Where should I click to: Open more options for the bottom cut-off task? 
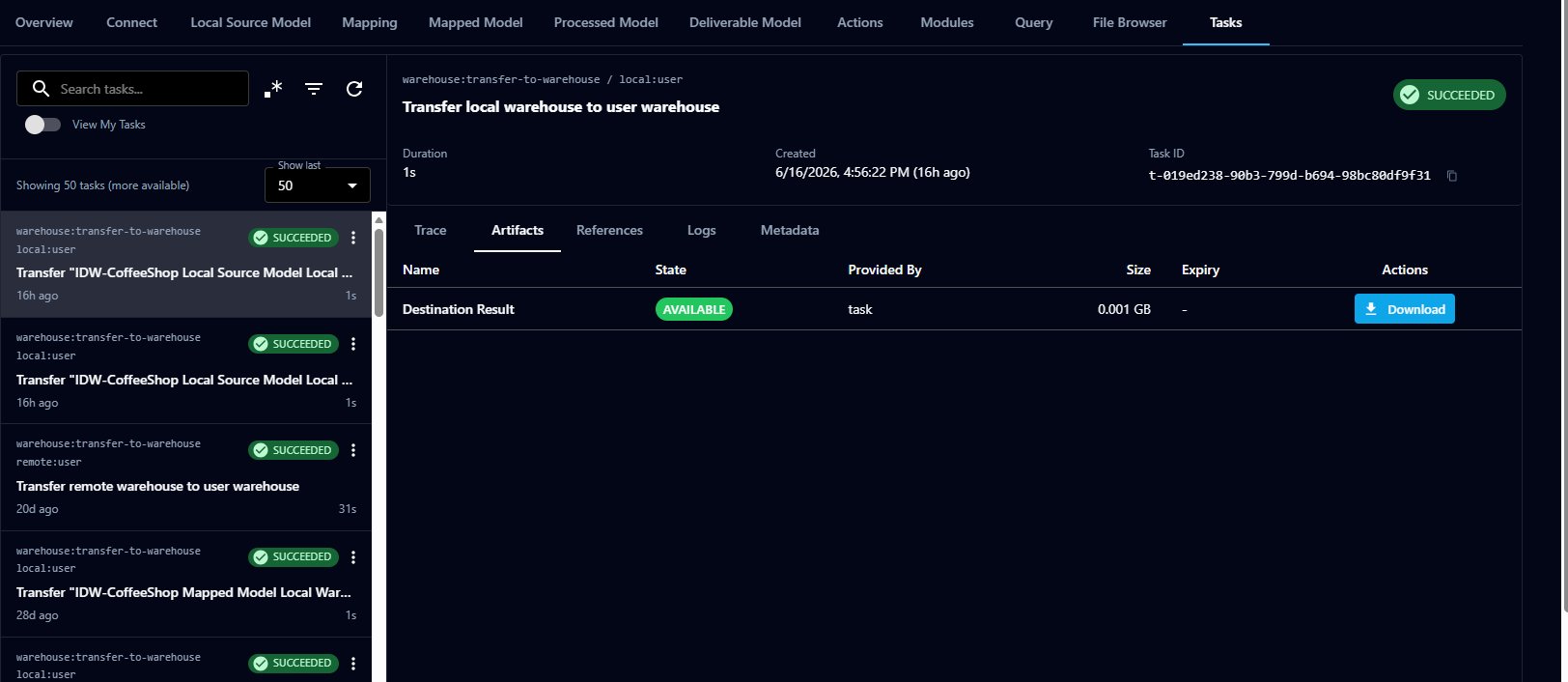pyautogui.click(x=353, y=663)
